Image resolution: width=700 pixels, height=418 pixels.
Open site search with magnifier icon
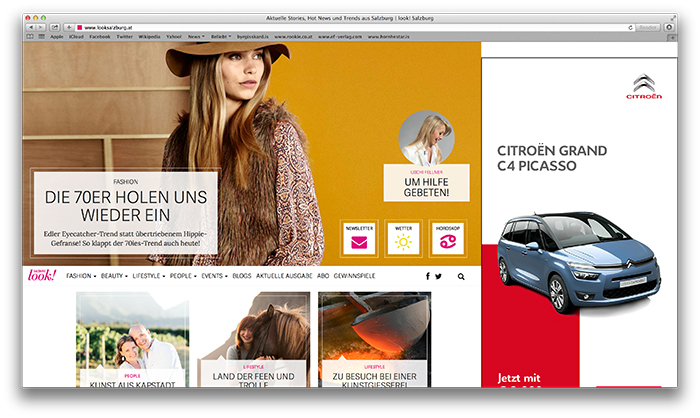point(461,276)
